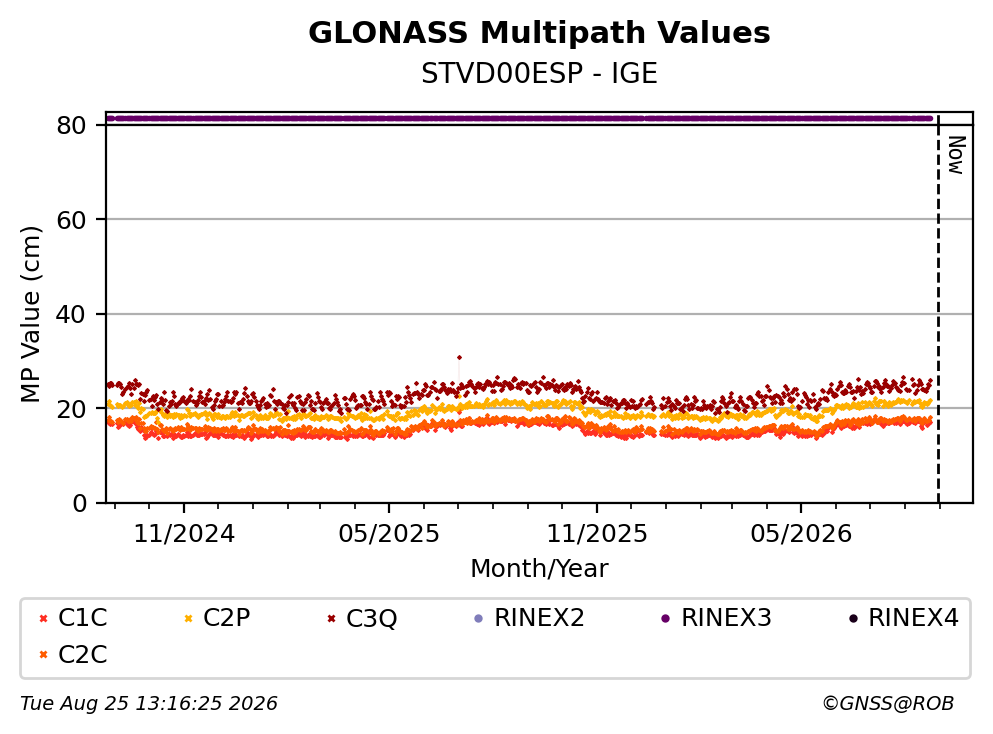This screenshot has width=993, height=734.
Task: Select the C1C legend label
Action: point(82,618)
